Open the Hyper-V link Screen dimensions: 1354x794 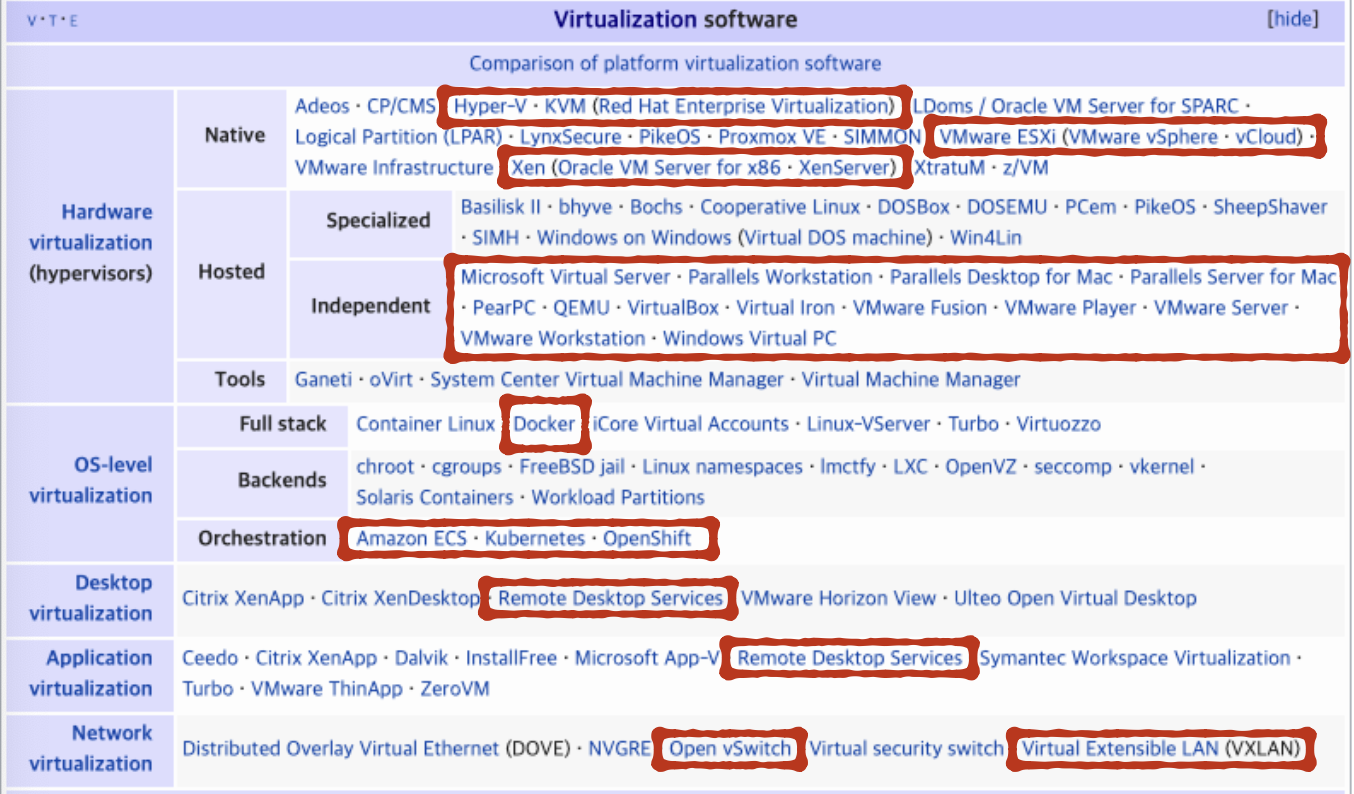pos(490,106)
